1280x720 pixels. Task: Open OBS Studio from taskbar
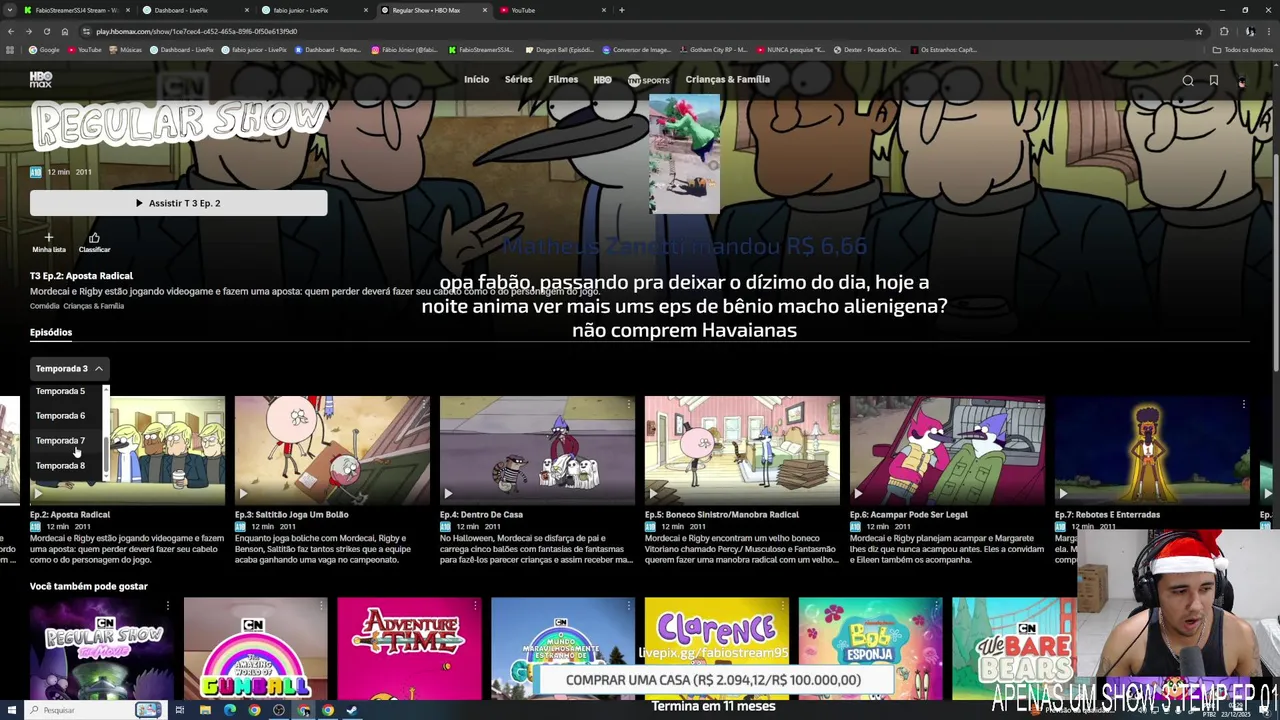coord(278,710)
